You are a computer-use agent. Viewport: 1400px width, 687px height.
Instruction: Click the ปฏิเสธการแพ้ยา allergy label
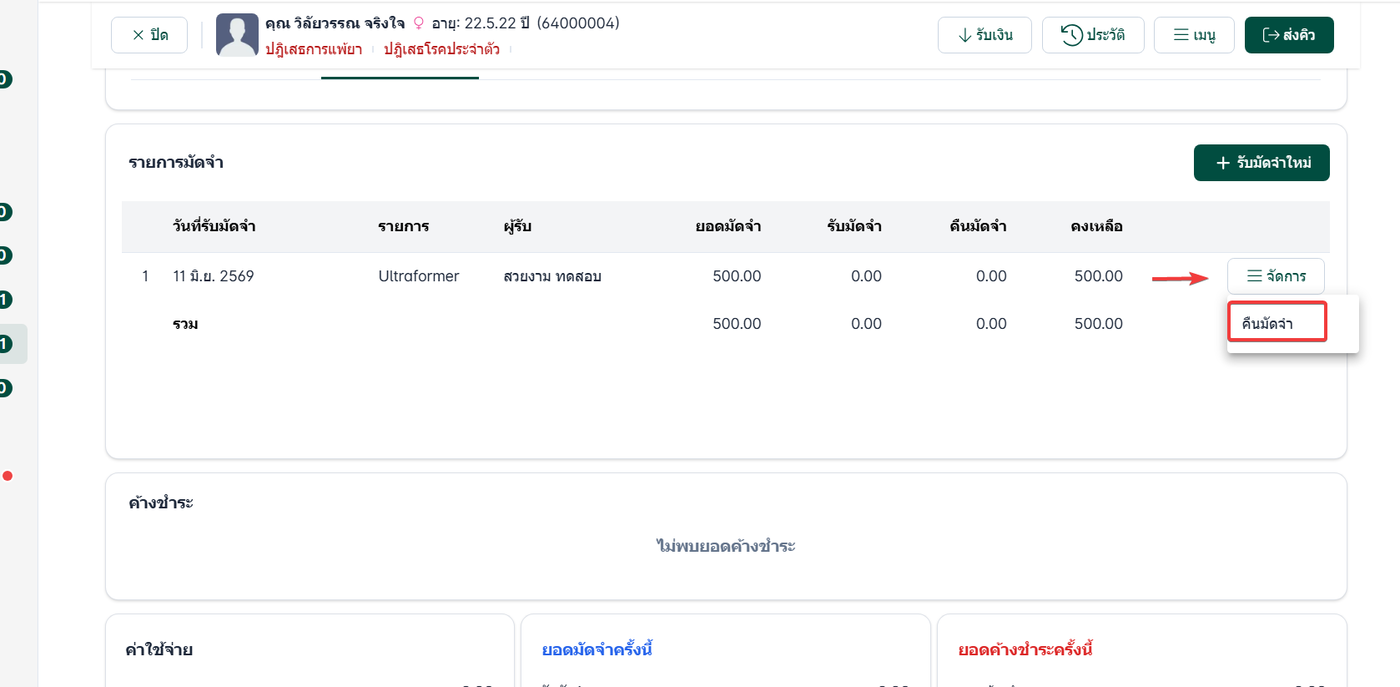314,48
